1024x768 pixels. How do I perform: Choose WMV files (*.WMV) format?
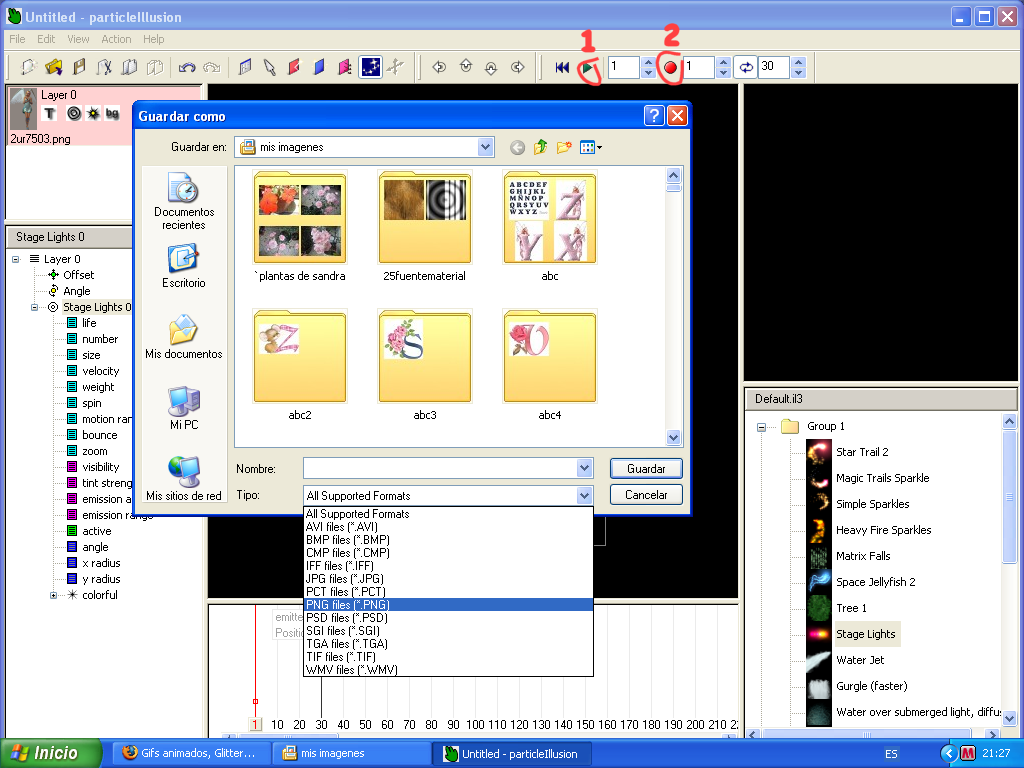pyautogui.click(x=449, y=669)
